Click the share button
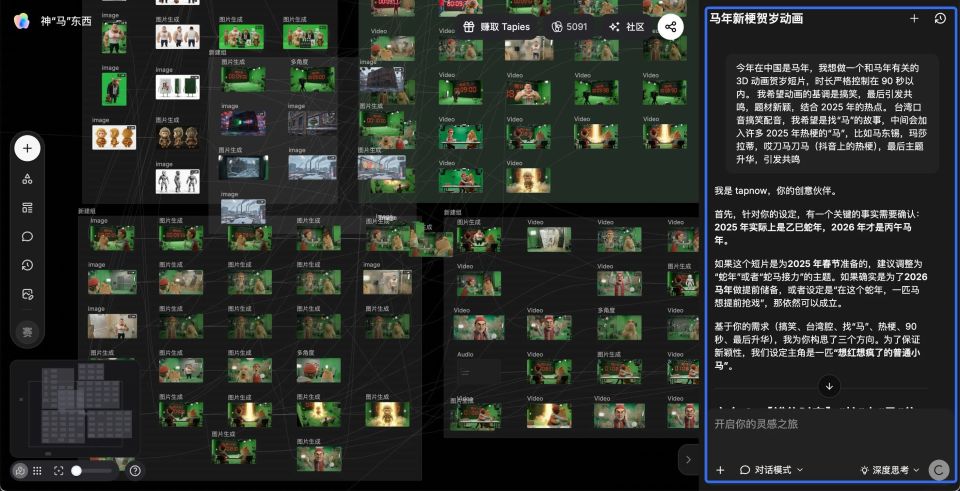Image resolution: width=960 pixels, height=491 pixels. [x=670, y=27]
